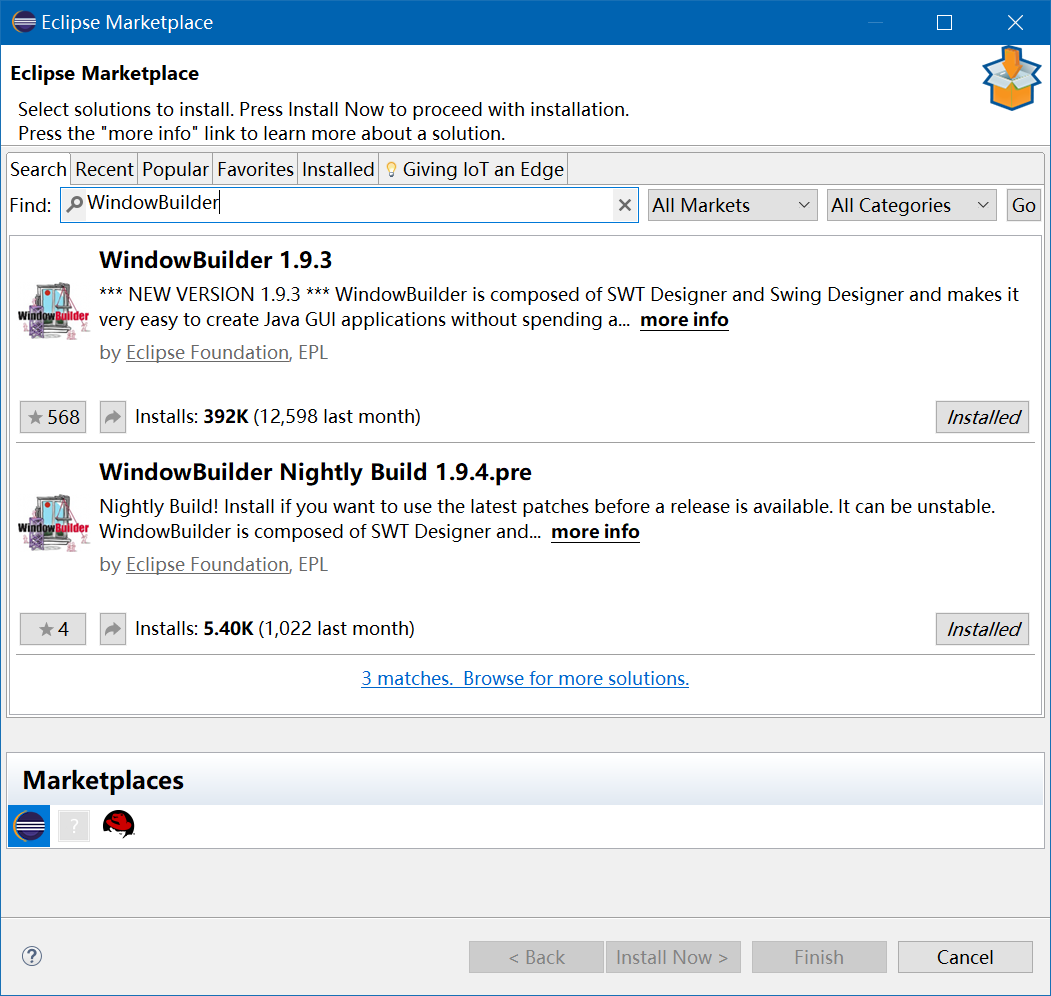
Task: Click the lightbulb on Giving IoT an Edge
Action: click(x=390, y=169)
